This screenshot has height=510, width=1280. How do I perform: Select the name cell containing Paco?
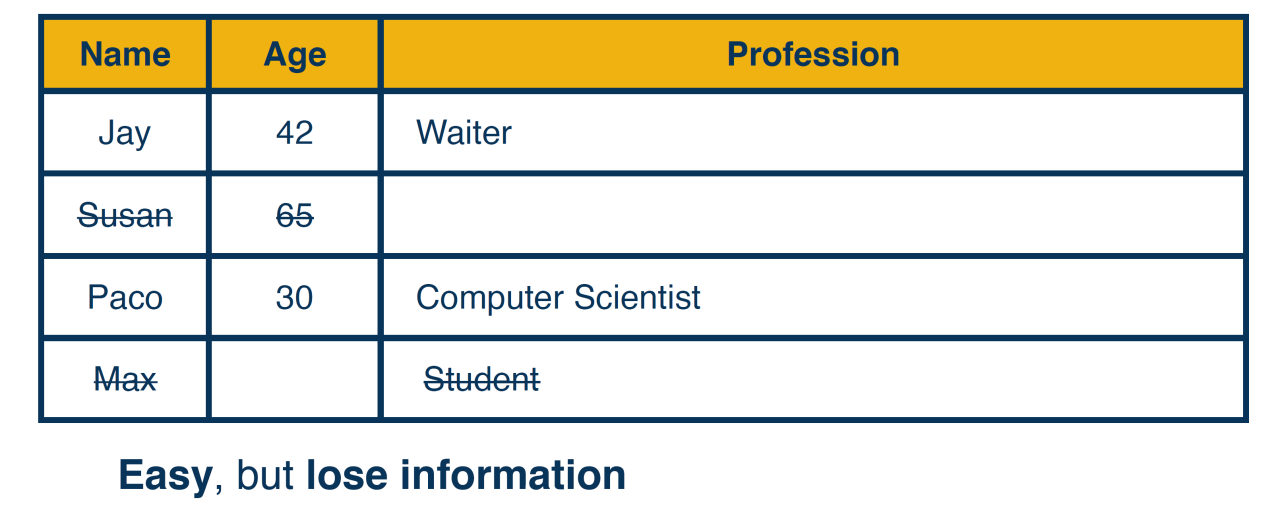(125, 297)
